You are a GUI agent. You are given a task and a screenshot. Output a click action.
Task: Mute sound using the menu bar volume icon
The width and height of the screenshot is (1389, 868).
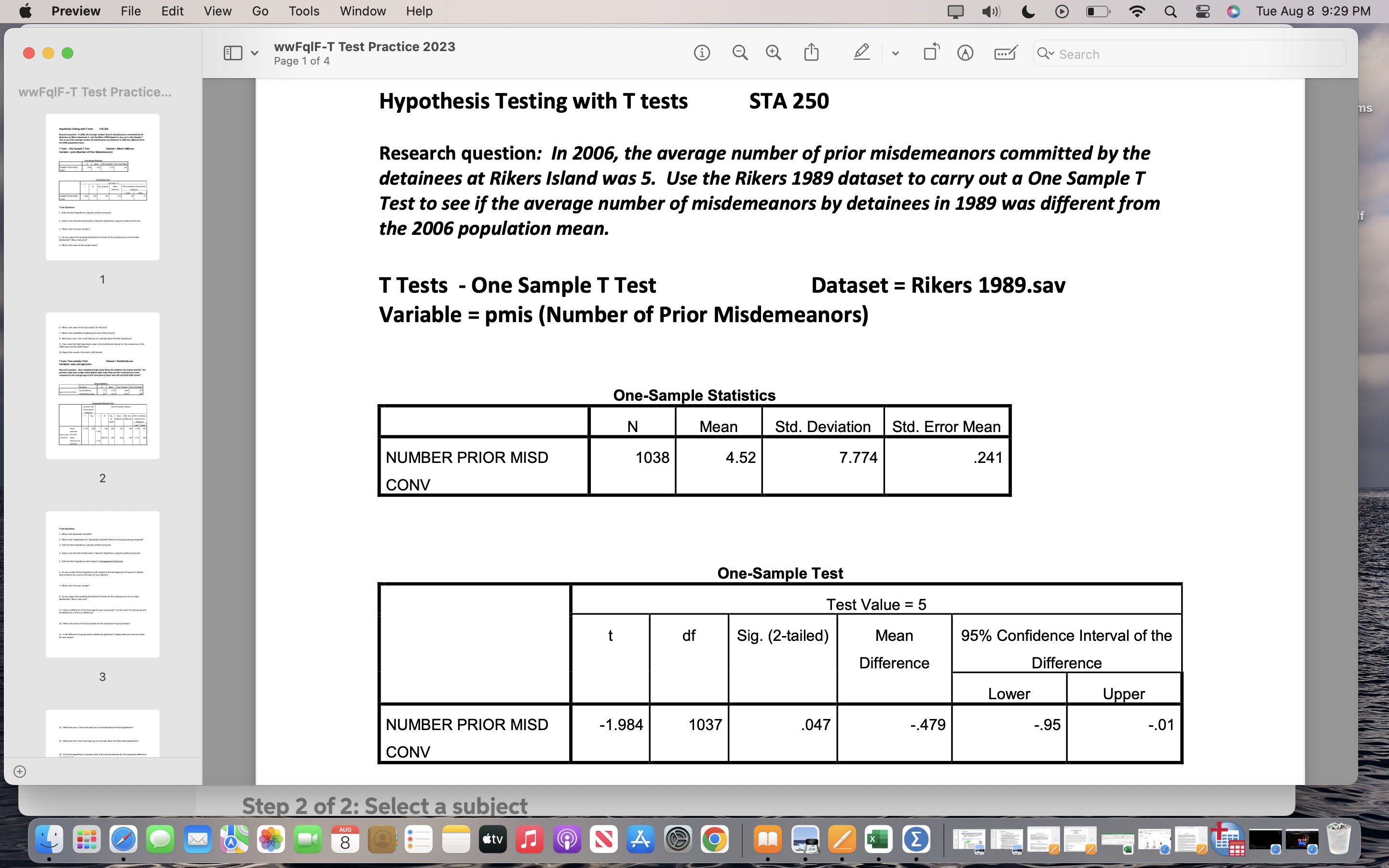click(991, 11)
